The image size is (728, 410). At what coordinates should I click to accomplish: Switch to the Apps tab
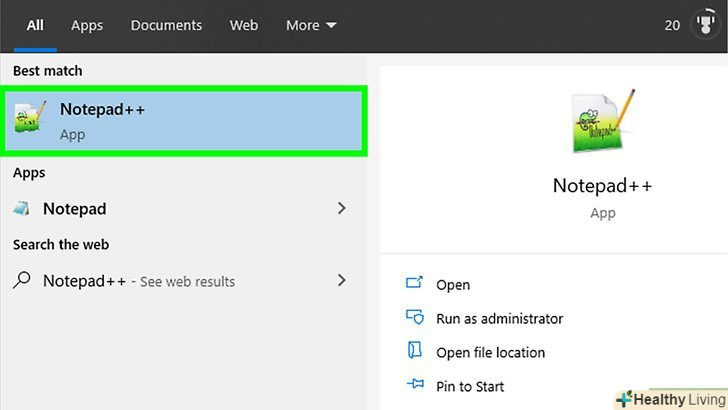pyautogui.click(x=87, y=25)
